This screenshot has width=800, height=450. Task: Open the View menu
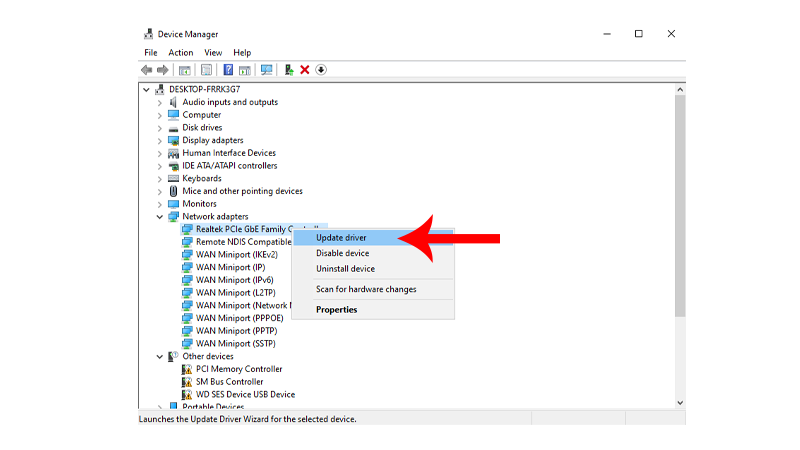pos(213,53)
